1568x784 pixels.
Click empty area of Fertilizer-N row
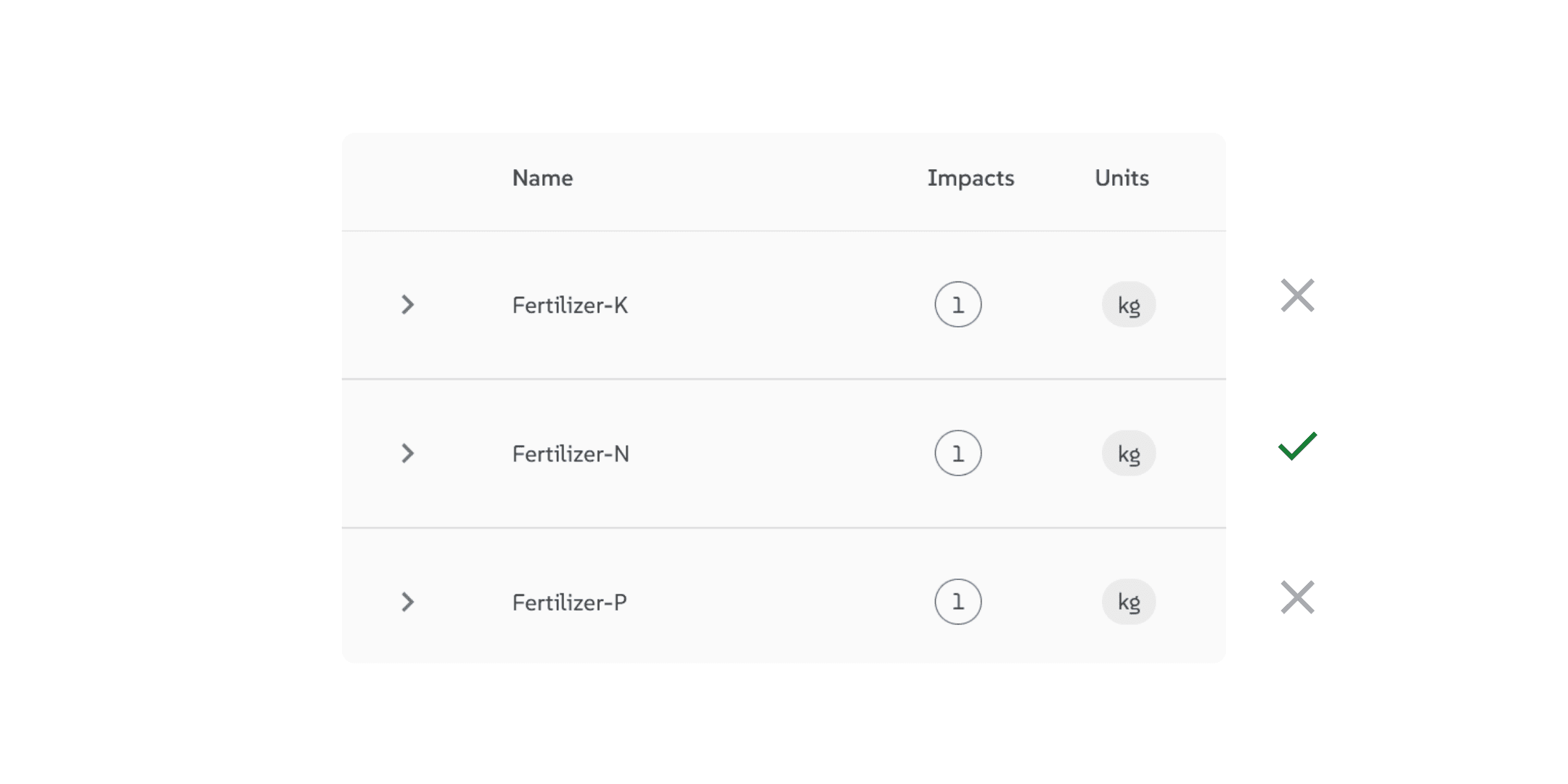pyautogui.click(x=762, y=454)
